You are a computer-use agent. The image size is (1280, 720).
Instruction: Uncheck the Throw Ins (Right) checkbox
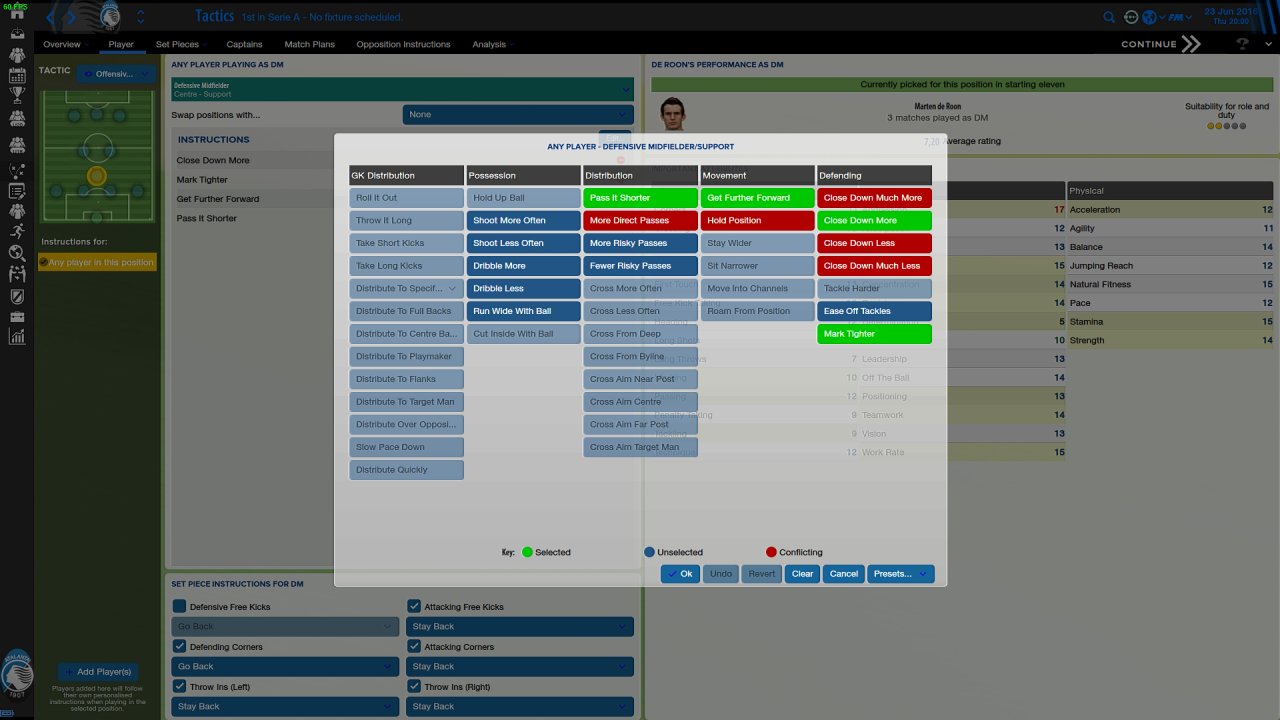[414, 686]
